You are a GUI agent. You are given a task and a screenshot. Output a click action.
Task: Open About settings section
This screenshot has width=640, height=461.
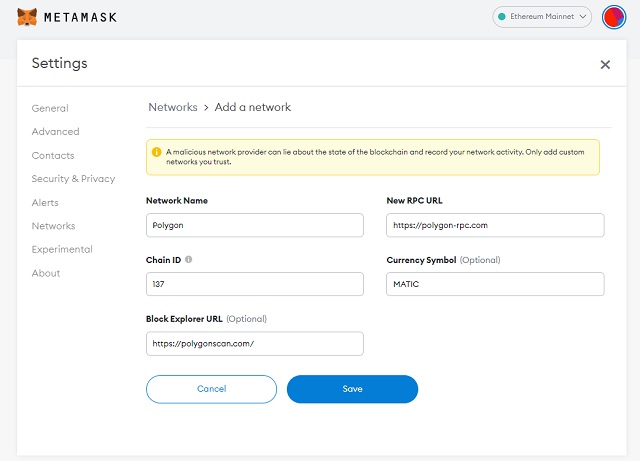point(46,273)
